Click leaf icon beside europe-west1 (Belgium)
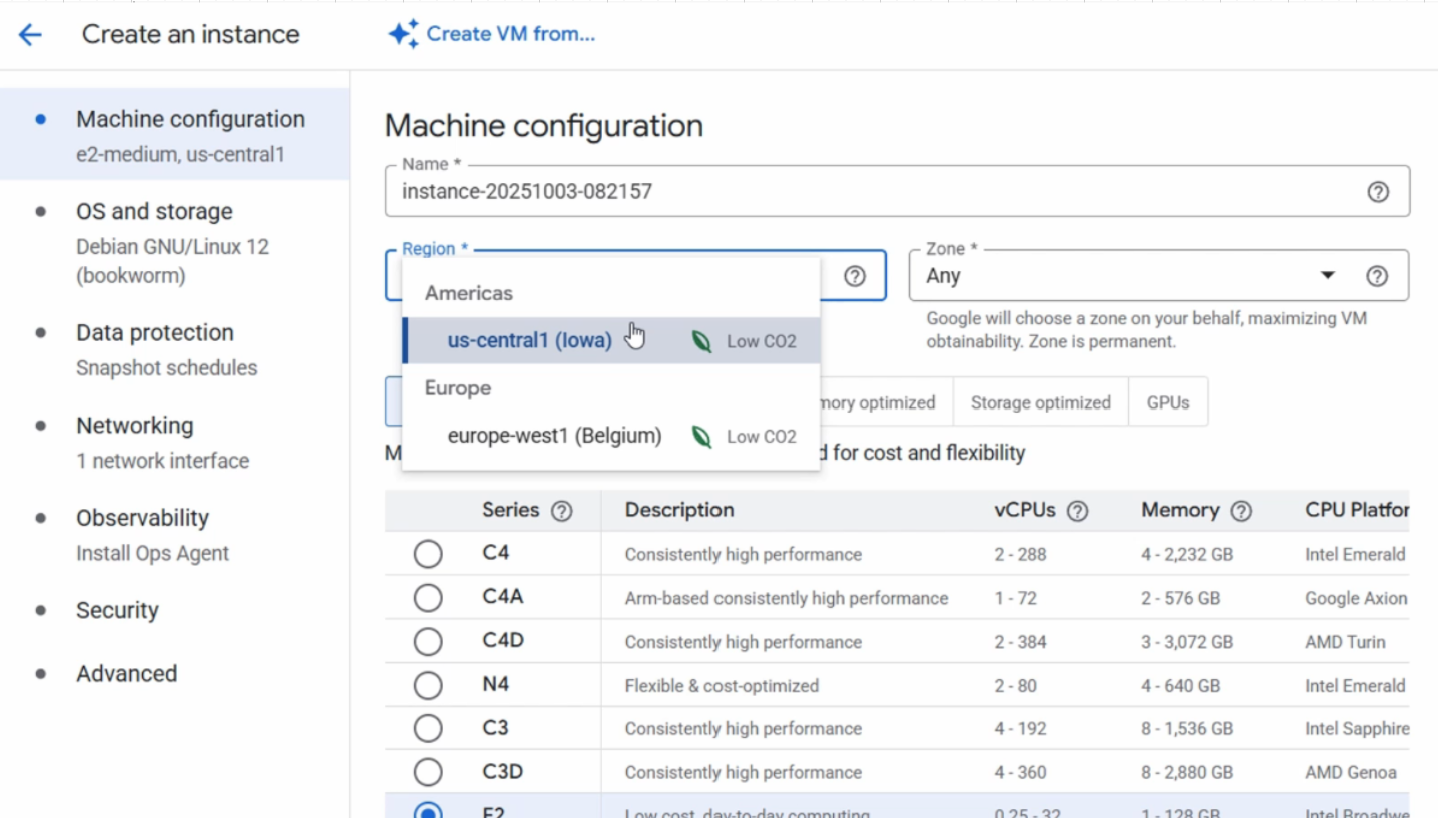The image size is (1438, 818). coord(702,437)
